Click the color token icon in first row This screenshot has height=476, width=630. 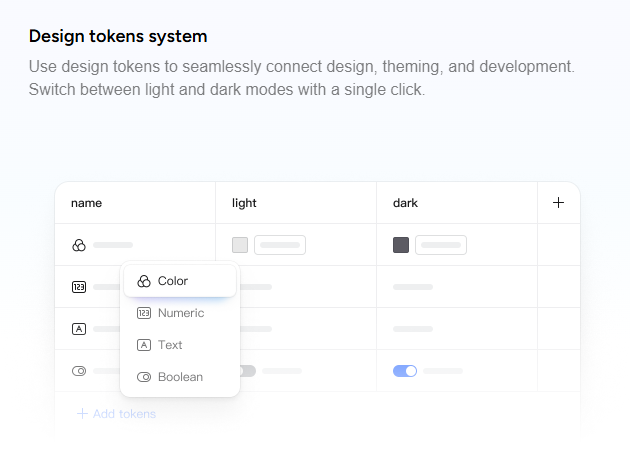79,245
